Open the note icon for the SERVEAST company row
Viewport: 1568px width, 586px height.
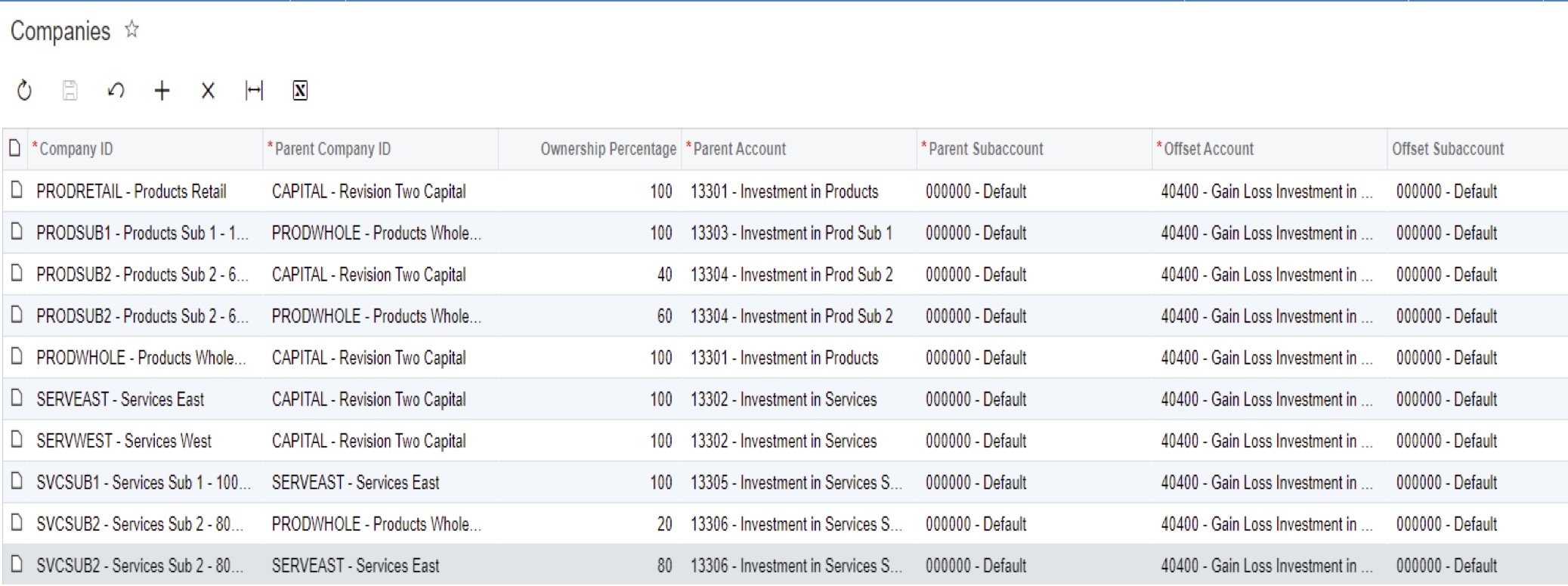(17, 398)
